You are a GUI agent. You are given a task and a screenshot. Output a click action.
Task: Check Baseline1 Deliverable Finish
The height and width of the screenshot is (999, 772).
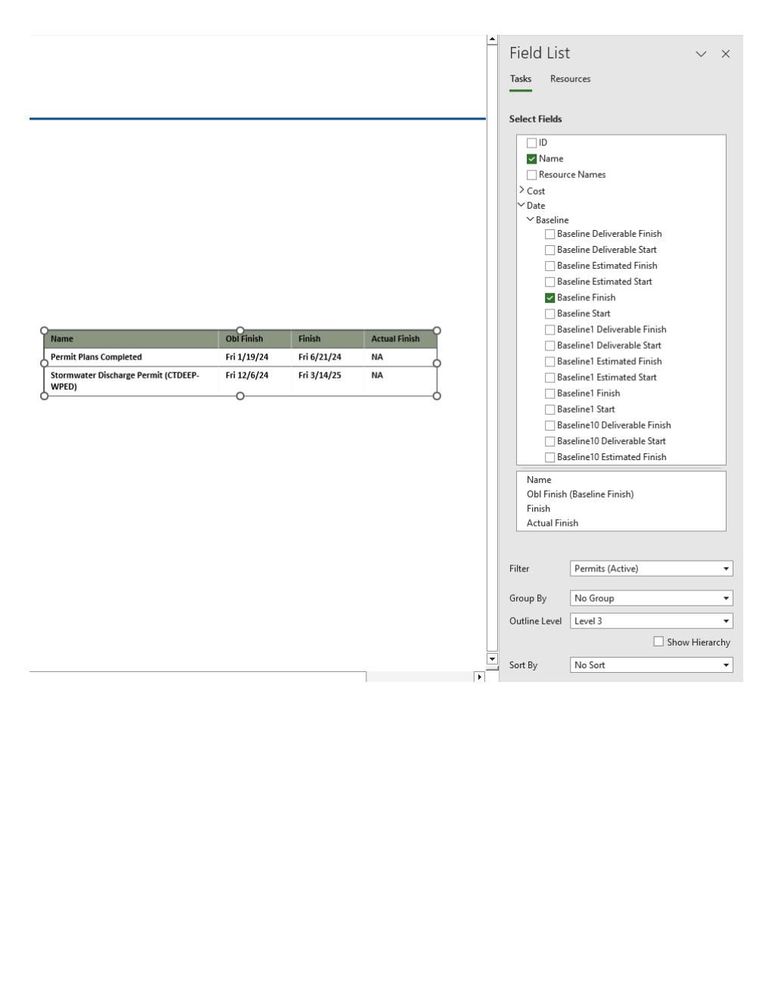pyautogui.click(x=550, y=329)
